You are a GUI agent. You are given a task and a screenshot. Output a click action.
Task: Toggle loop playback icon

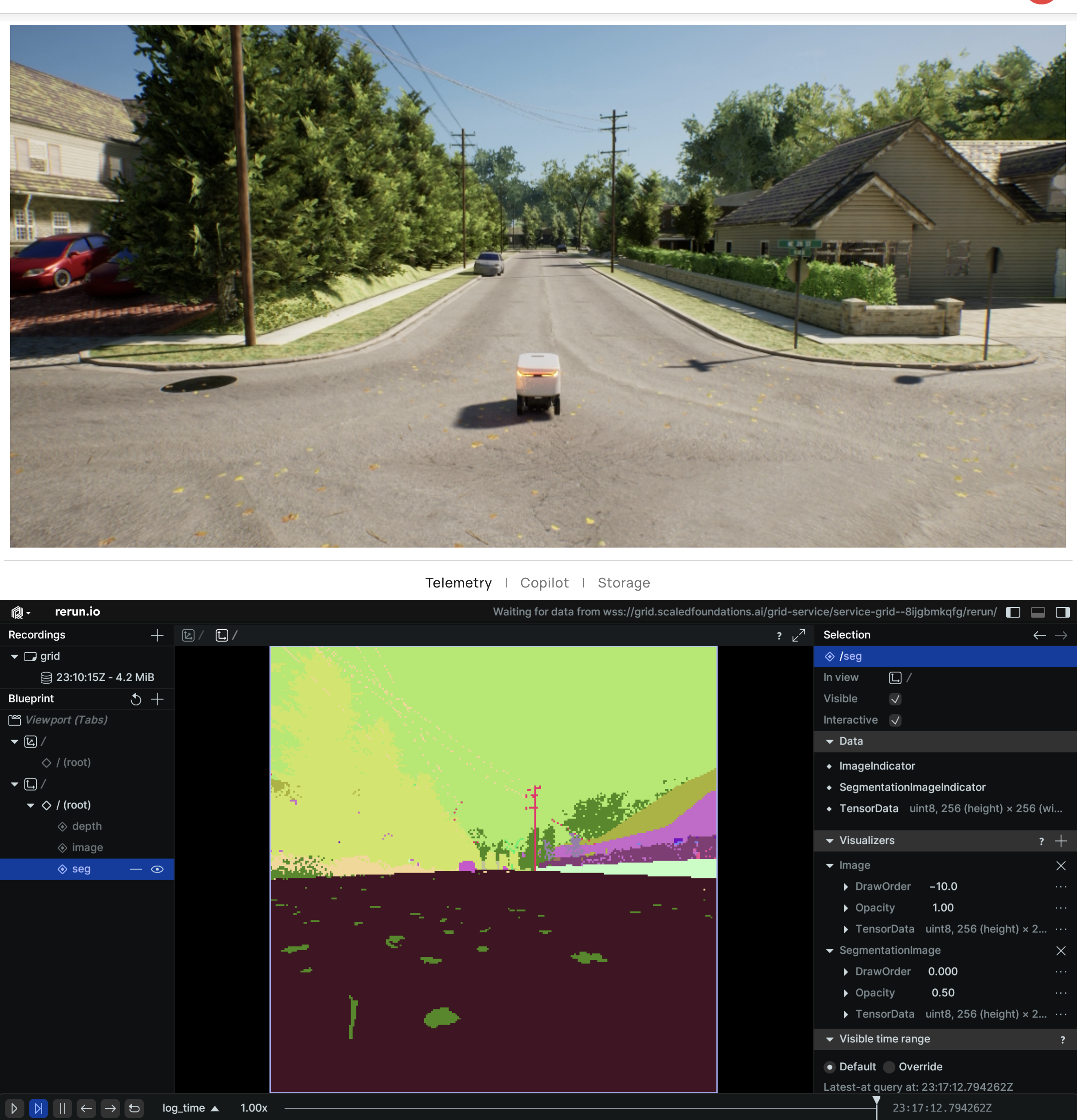click(134, 1108)
